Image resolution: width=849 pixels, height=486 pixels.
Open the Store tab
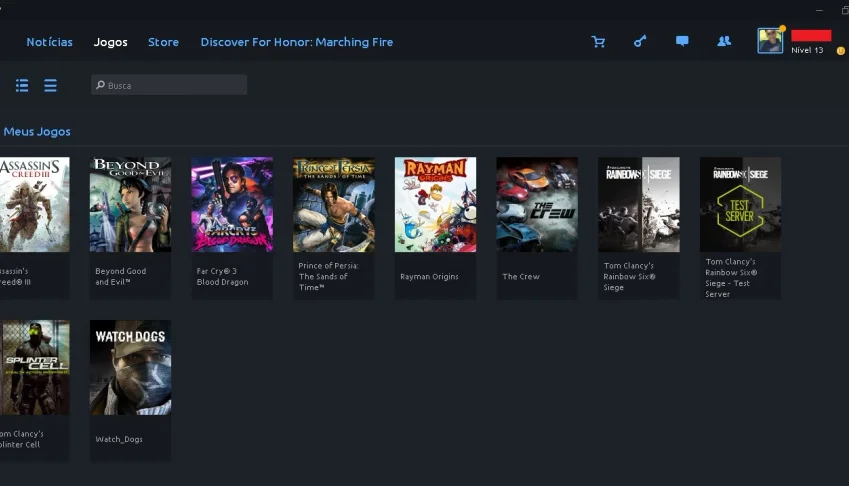(x=164, y=42)
